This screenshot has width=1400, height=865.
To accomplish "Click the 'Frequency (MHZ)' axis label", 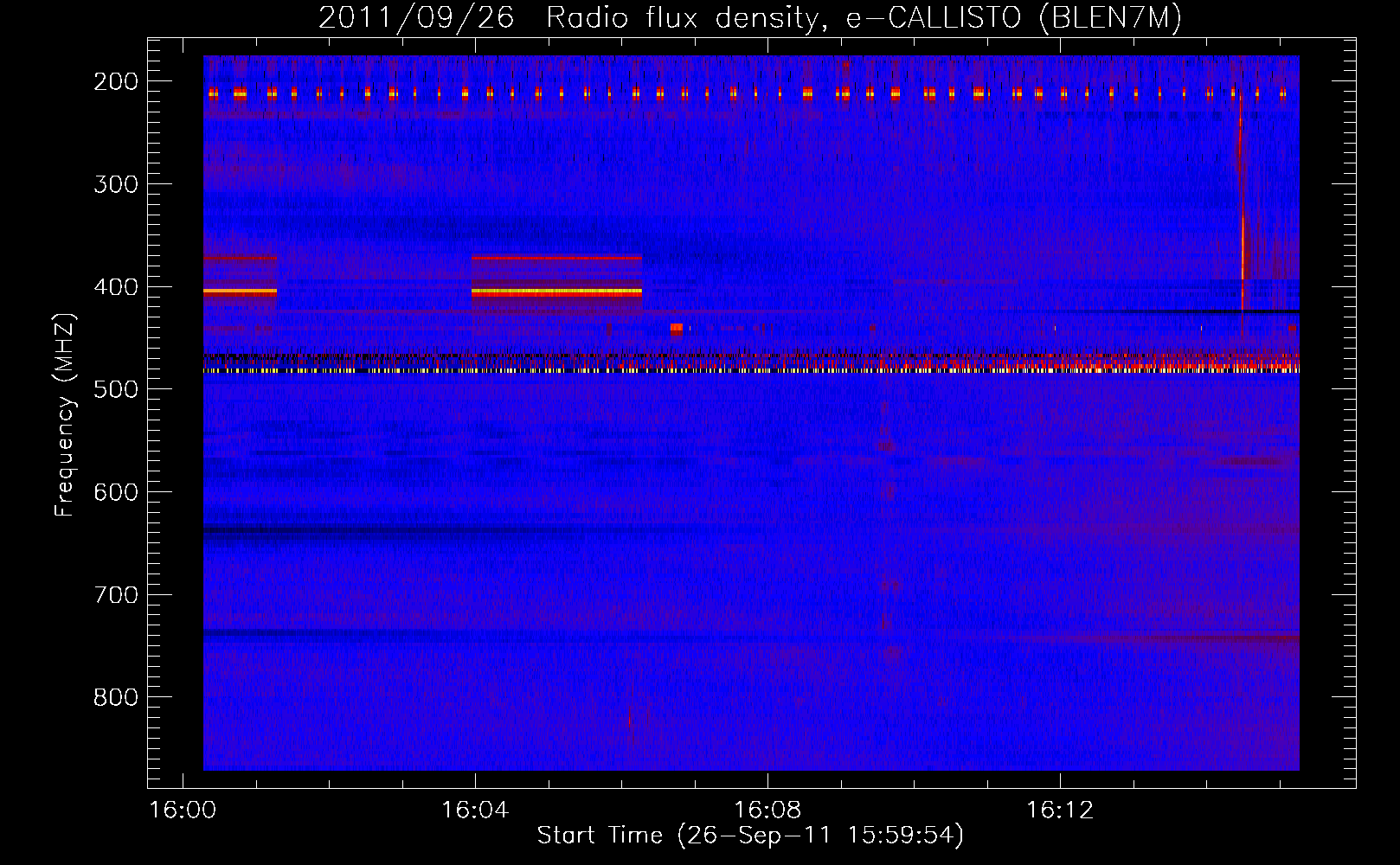I will (65, 414).
